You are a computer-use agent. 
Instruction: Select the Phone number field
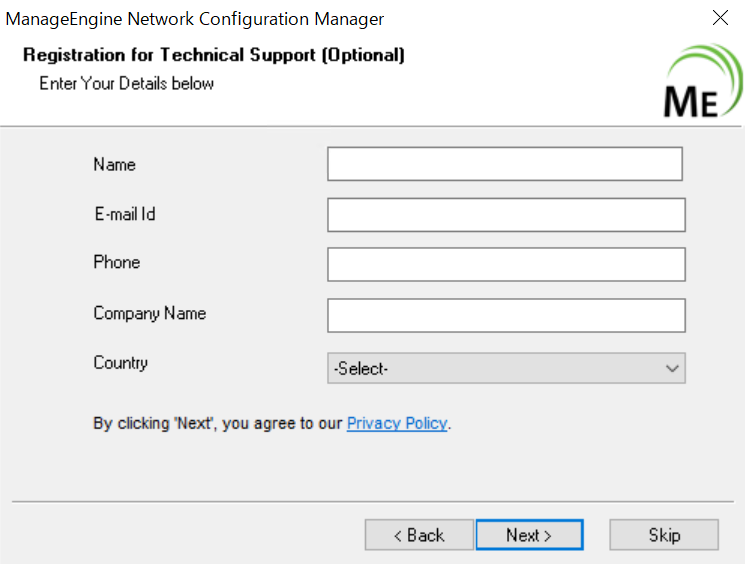click(506, 265)
